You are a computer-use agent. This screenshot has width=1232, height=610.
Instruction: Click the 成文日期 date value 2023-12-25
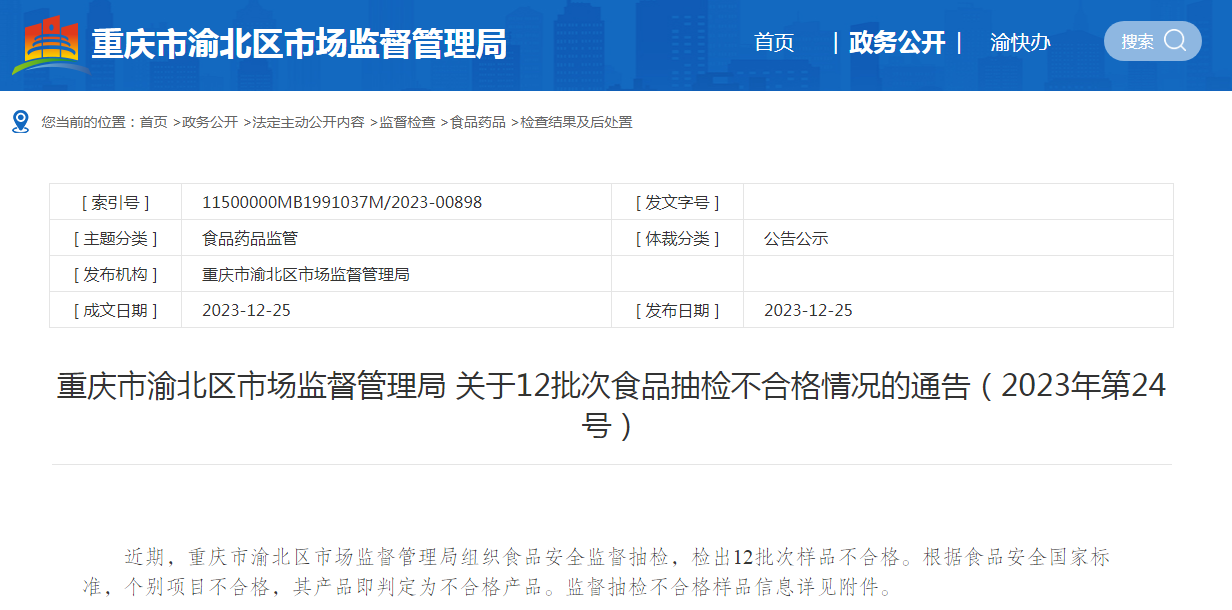pyautogui.click(x=246, y=310)
